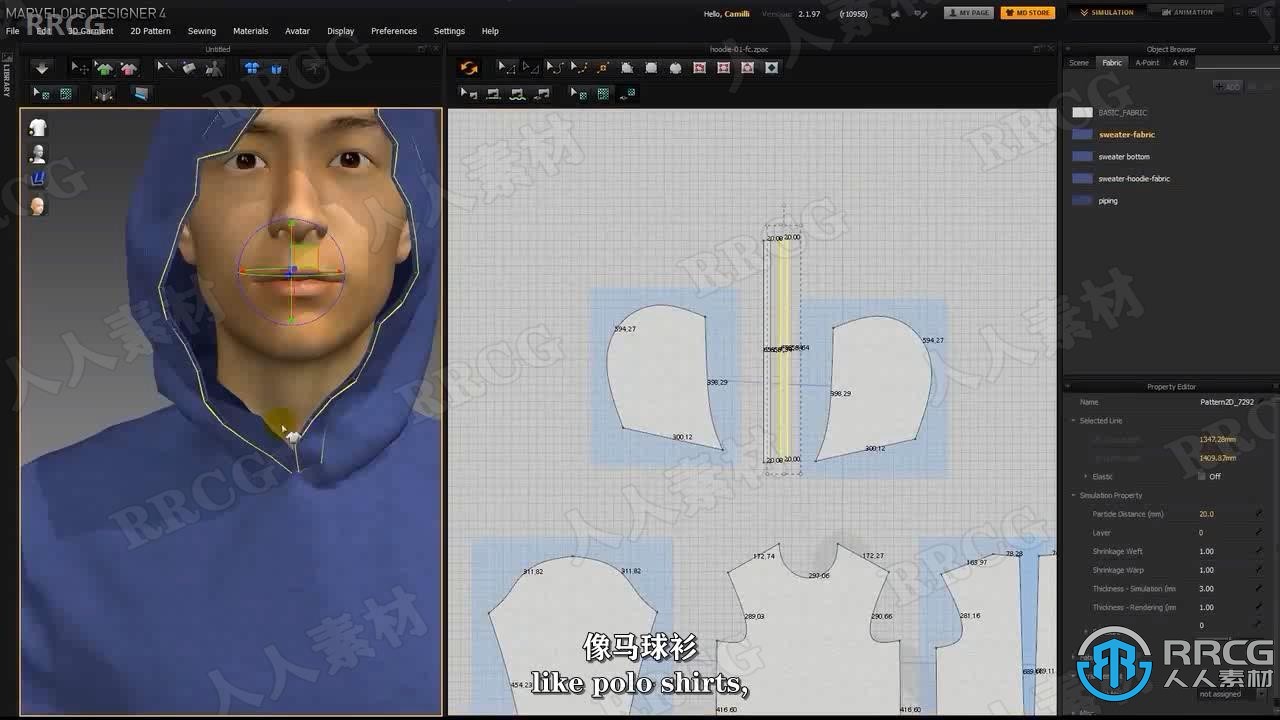
Task: Click the Pattern2D_7292 name field
Action: pos(1226,402)
